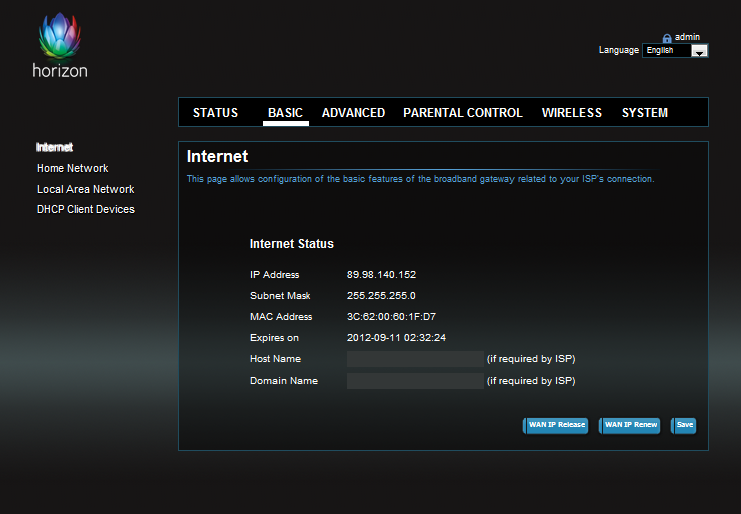Open the STATUS tab
The image size is (741, 514).
click(215, 113)
